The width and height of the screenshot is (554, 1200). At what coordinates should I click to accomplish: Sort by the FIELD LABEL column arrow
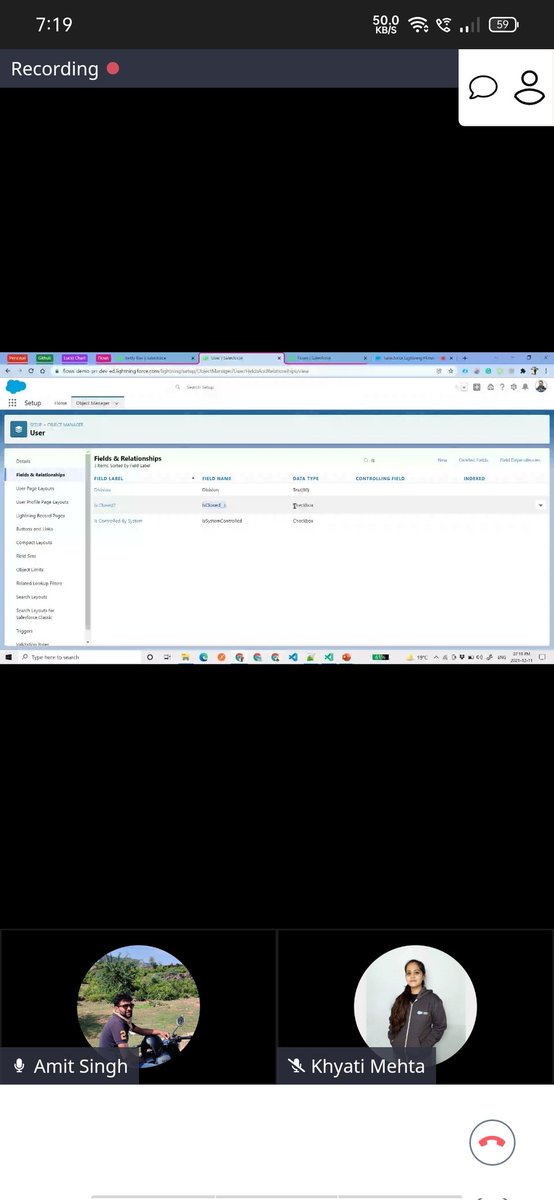click(193, 479)
